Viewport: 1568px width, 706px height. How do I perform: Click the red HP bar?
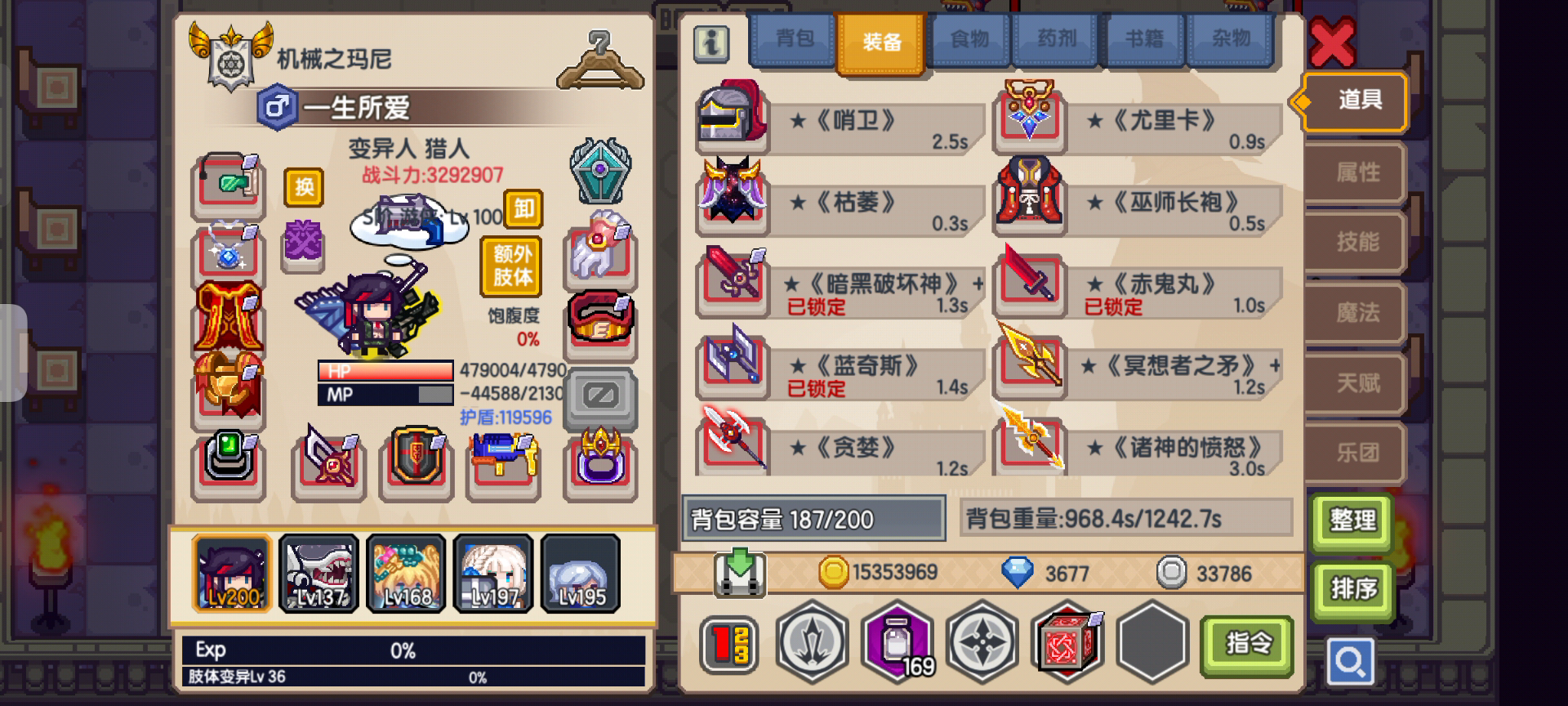tap(385, 370)
